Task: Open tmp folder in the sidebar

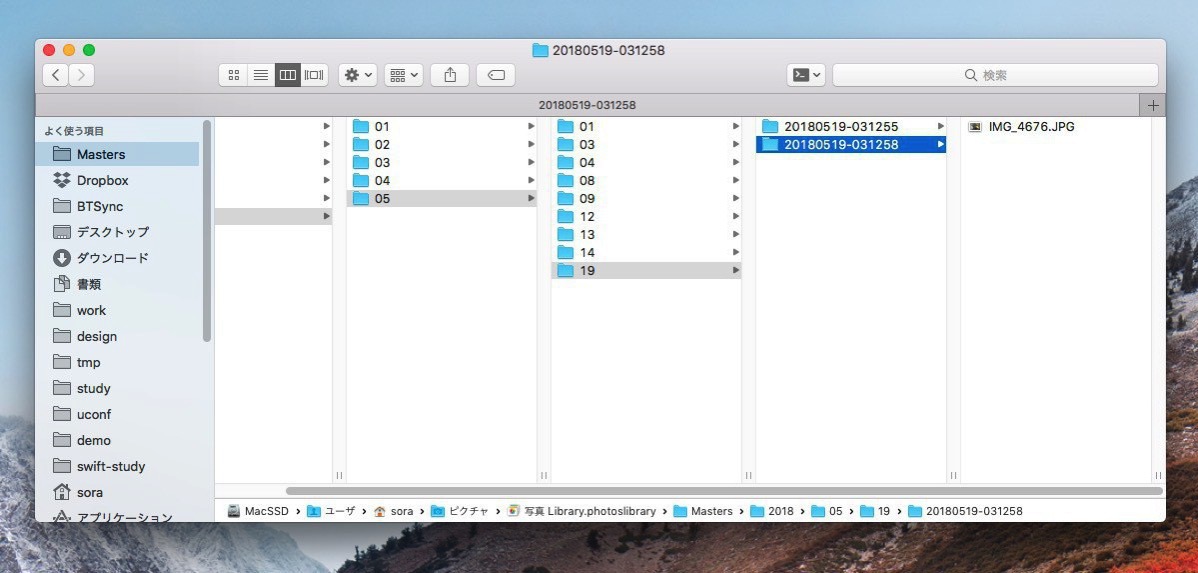Action: point(117,362)
